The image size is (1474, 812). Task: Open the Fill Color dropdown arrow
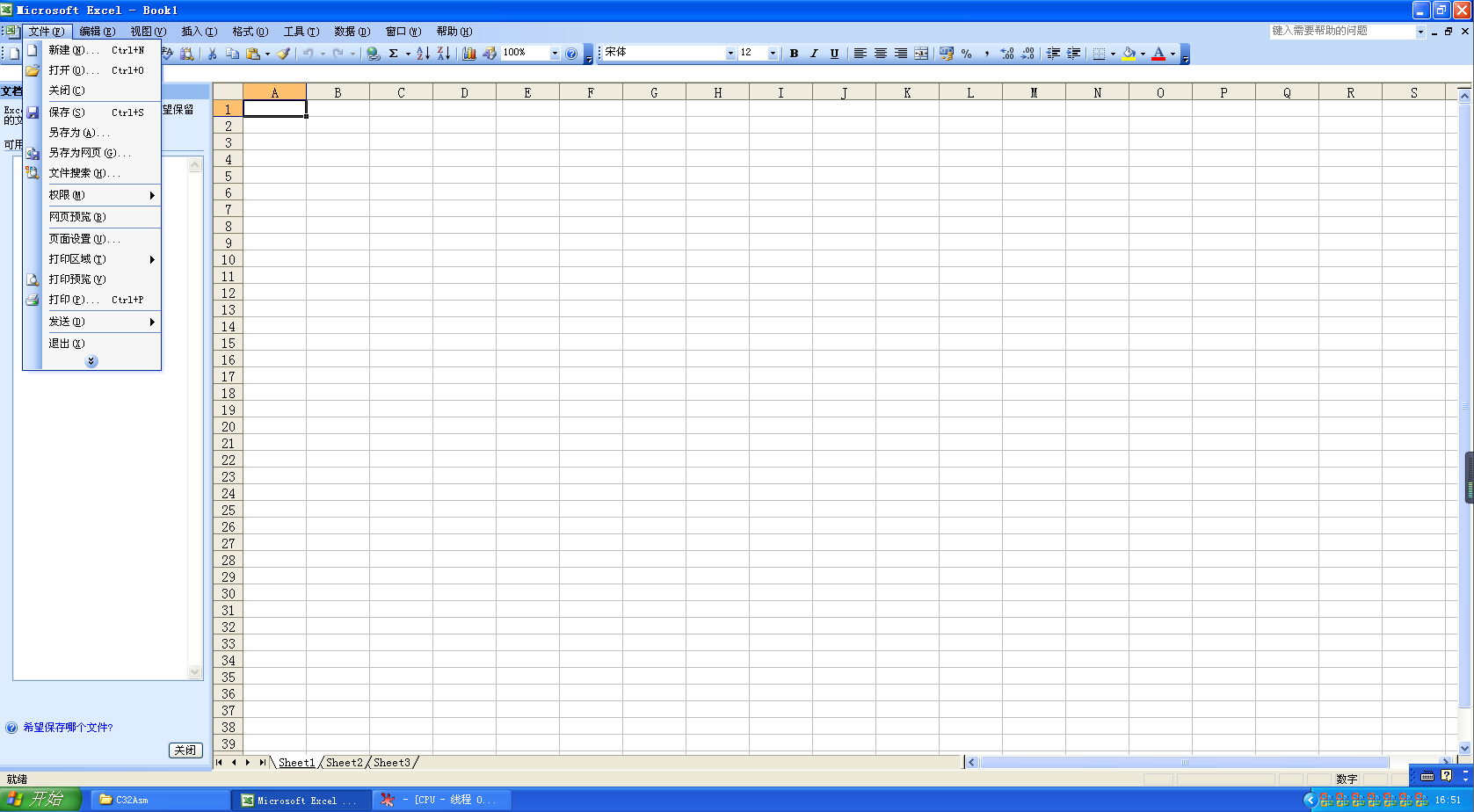[1143, 54]
